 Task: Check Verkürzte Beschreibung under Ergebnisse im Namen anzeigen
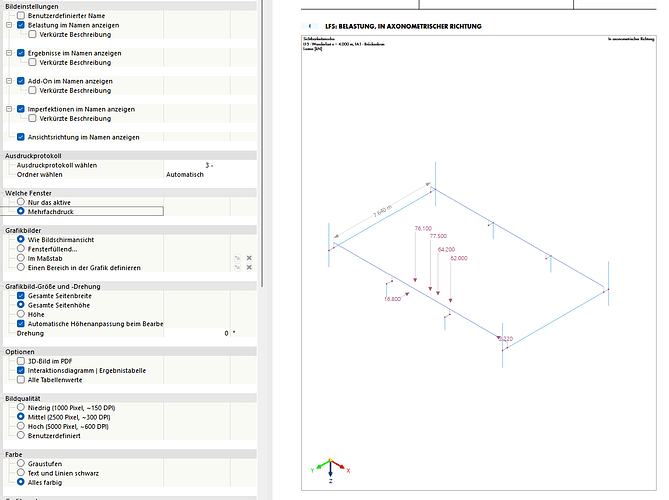point(32,62)
